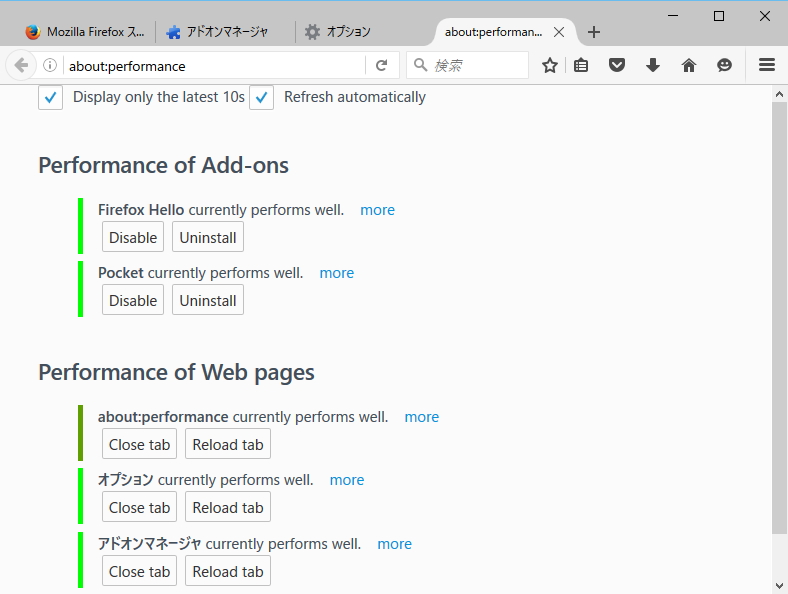
Task: Show more details for オプション
Action: 347,480
